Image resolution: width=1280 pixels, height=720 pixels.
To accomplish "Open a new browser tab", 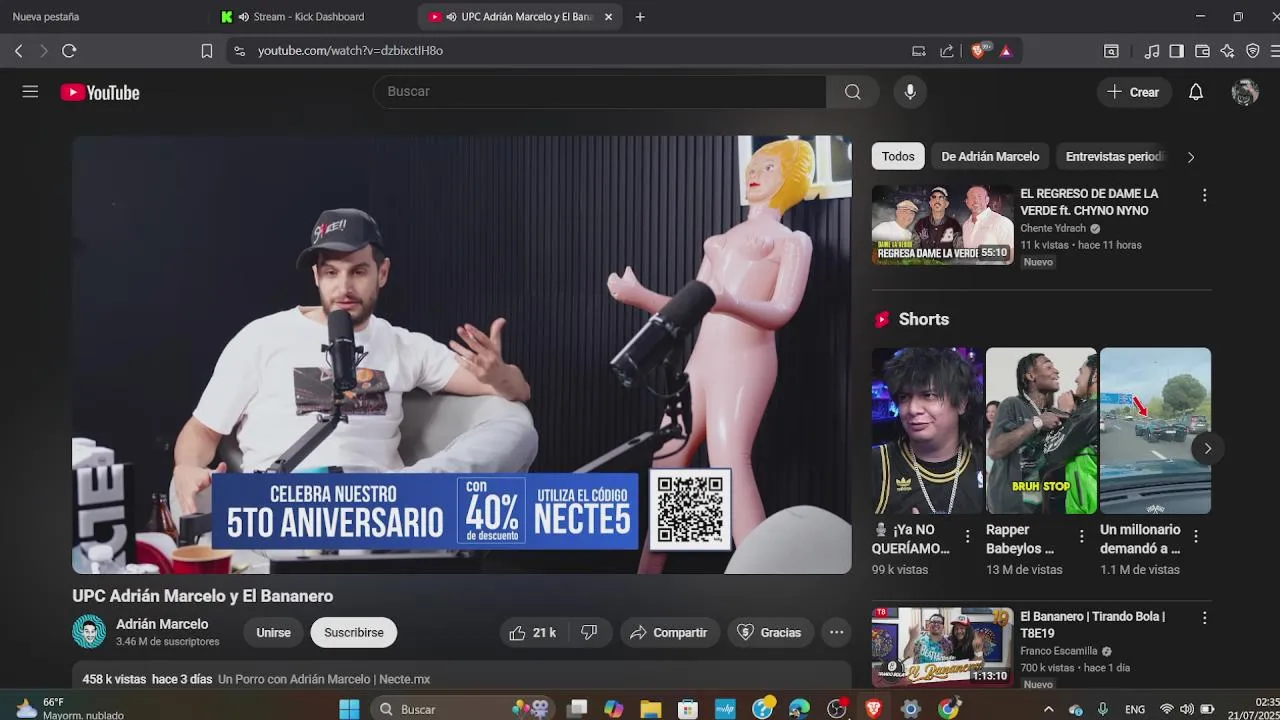I will (640, 17).
